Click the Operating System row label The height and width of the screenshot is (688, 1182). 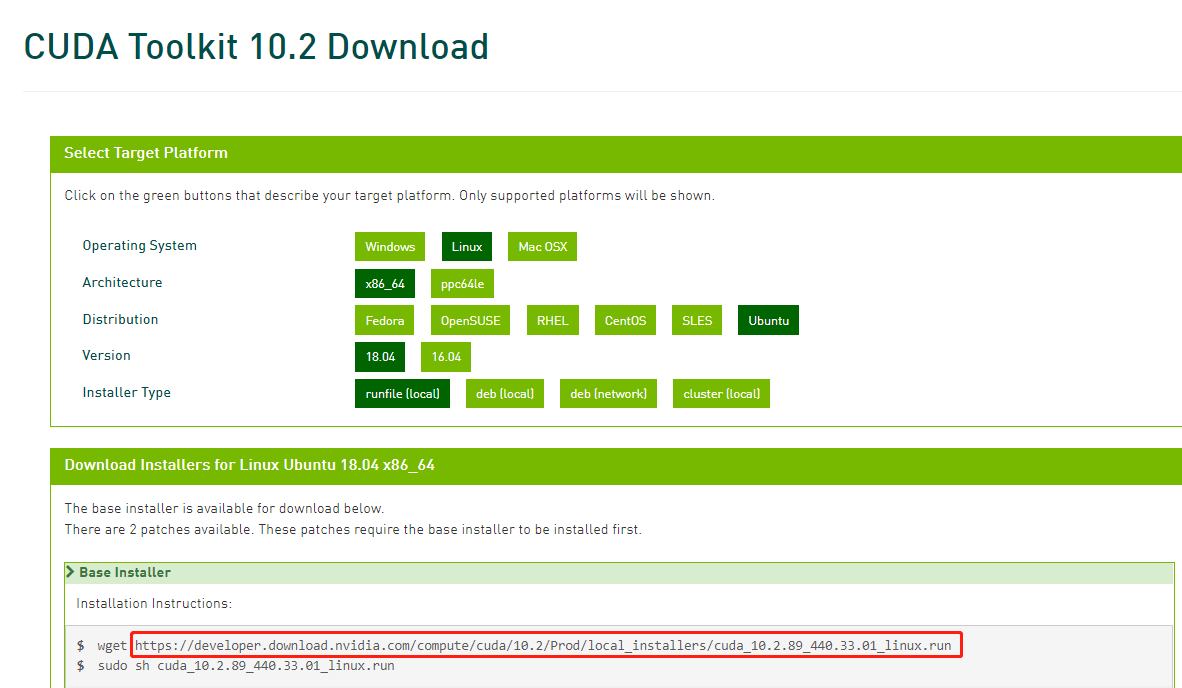(x=139, y=246)
